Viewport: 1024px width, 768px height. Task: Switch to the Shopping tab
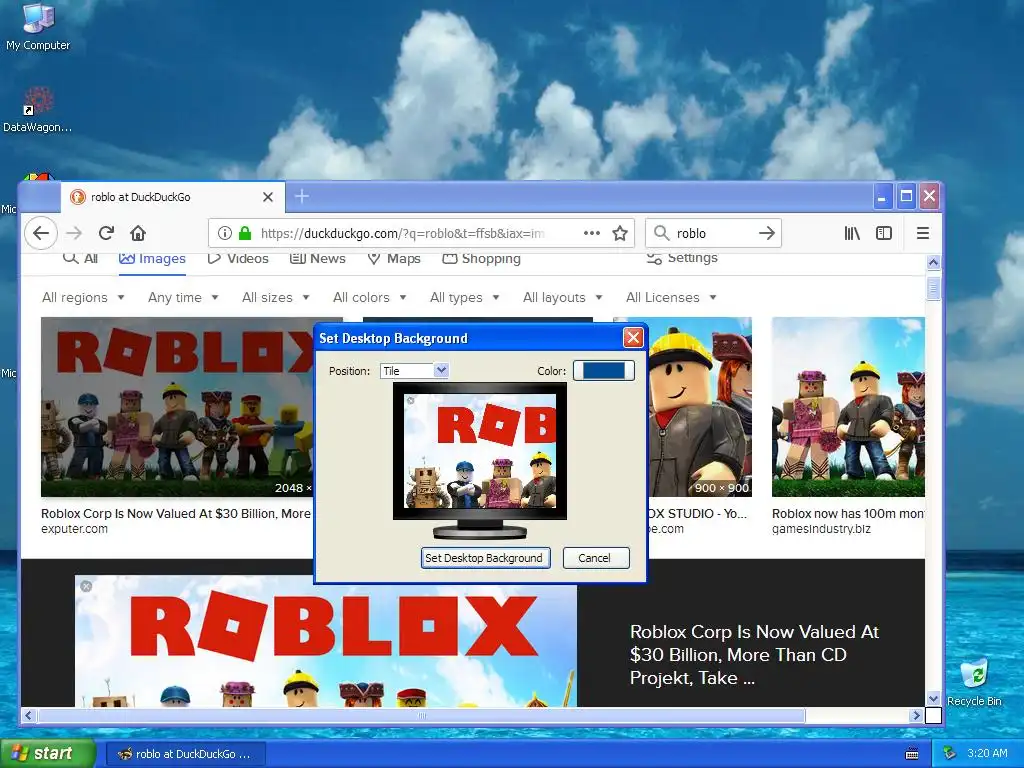point(481,259)
